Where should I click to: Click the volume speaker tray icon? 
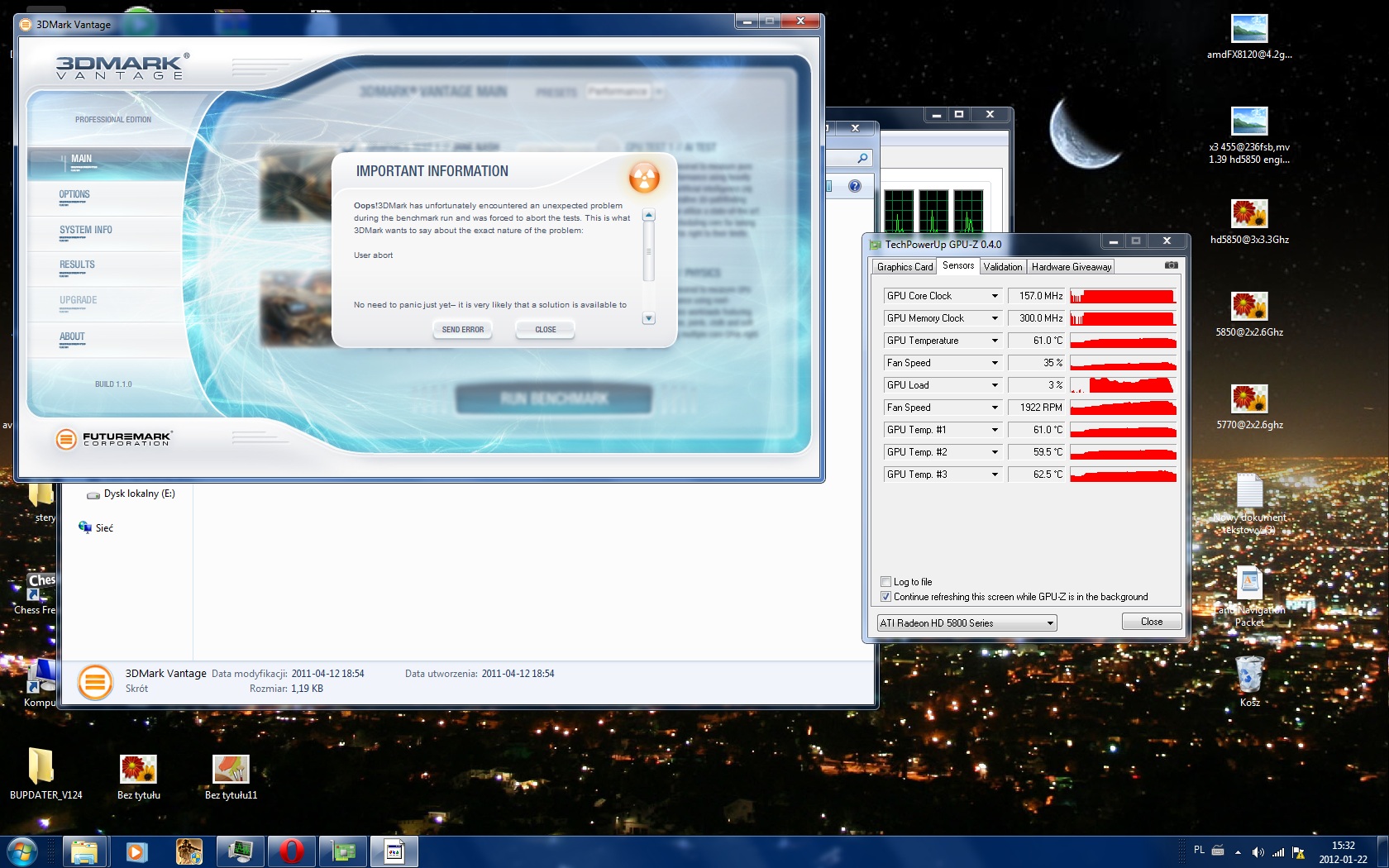[x=1258, y=852]
